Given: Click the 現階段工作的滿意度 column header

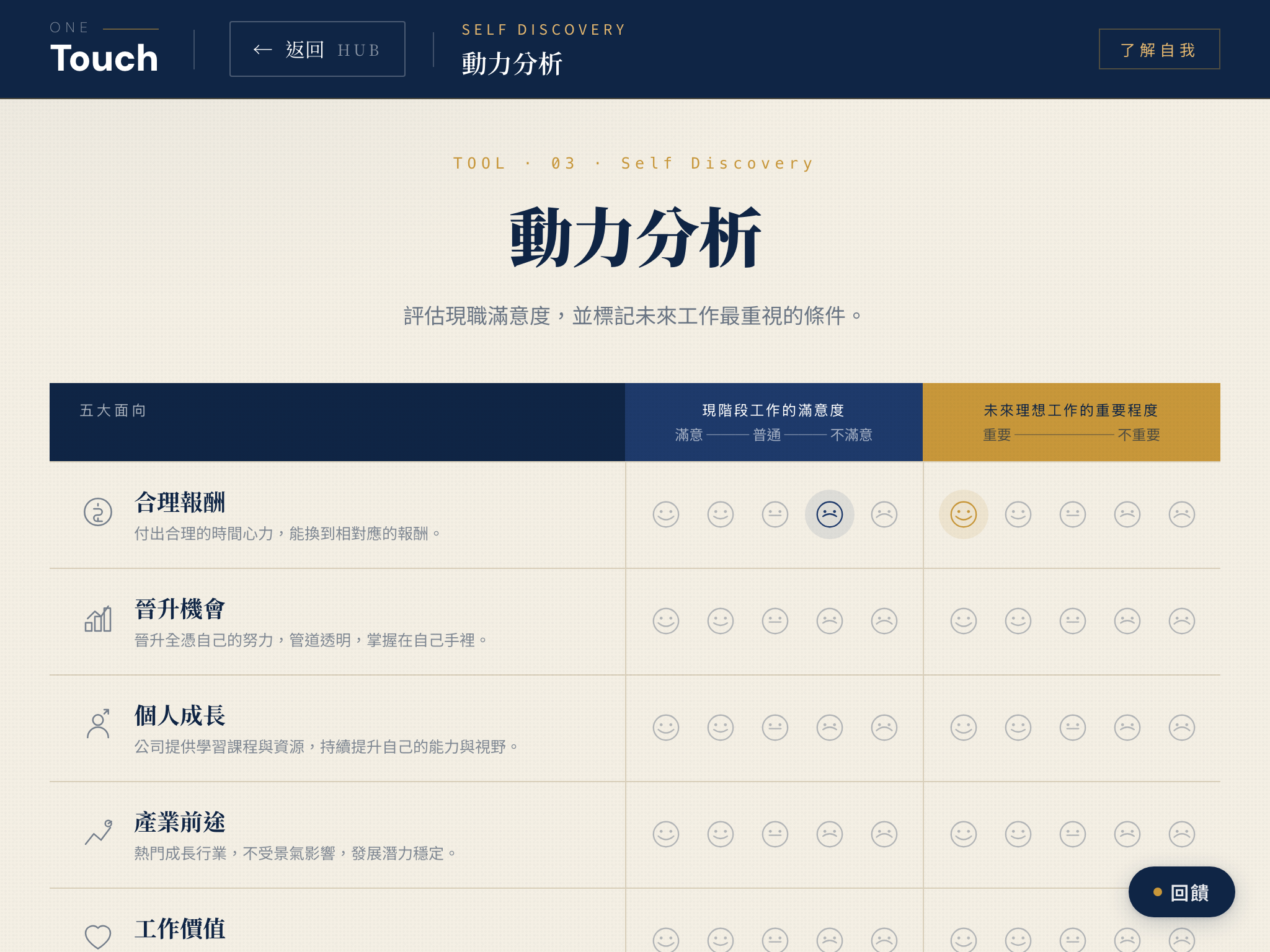Looking at the screenshot, I should coord(774,422).
